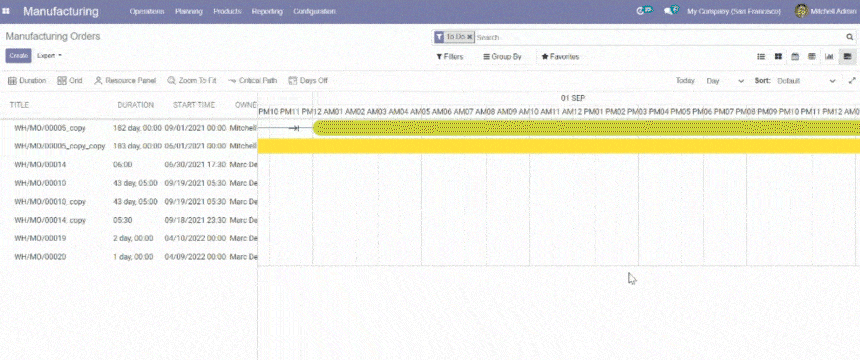The image size is (860, 360).
Task: Open the activities clock icon
Action: click(x=644, y=11)
